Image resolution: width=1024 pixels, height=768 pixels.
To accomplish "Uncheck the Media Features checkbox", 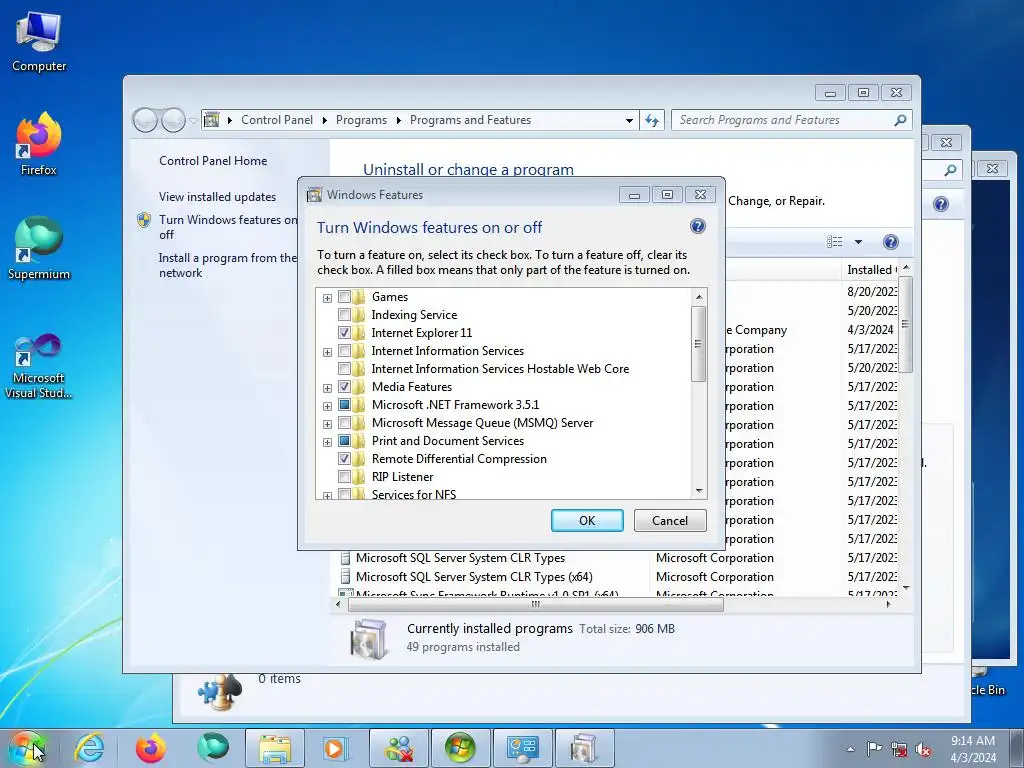I will point(344,387).
